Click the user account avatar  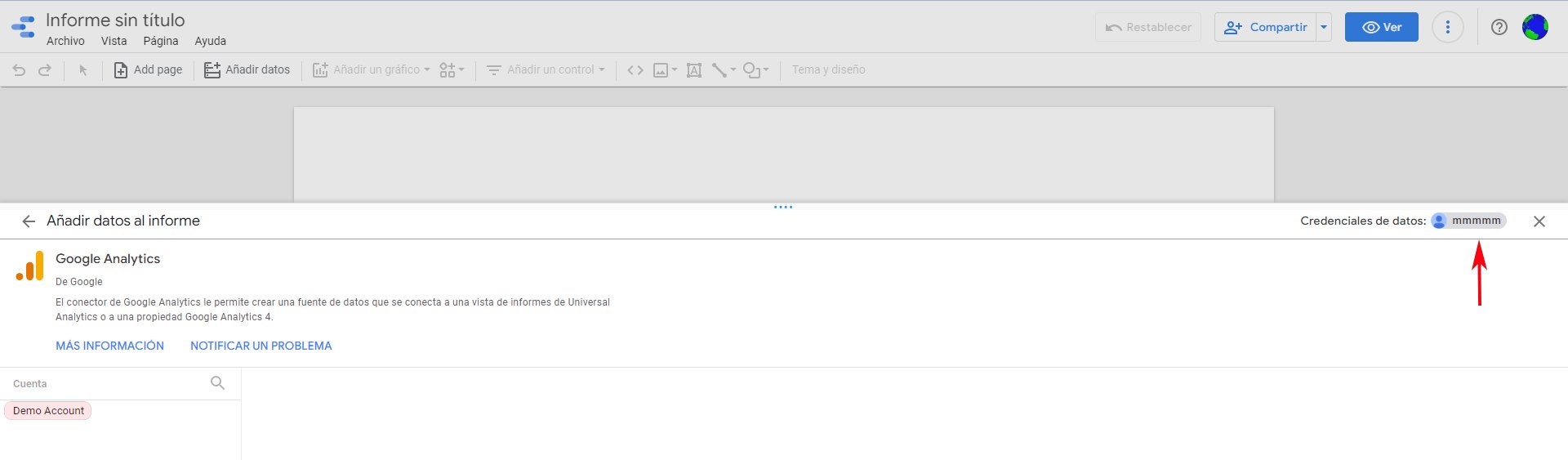(x=1535, y=27)
